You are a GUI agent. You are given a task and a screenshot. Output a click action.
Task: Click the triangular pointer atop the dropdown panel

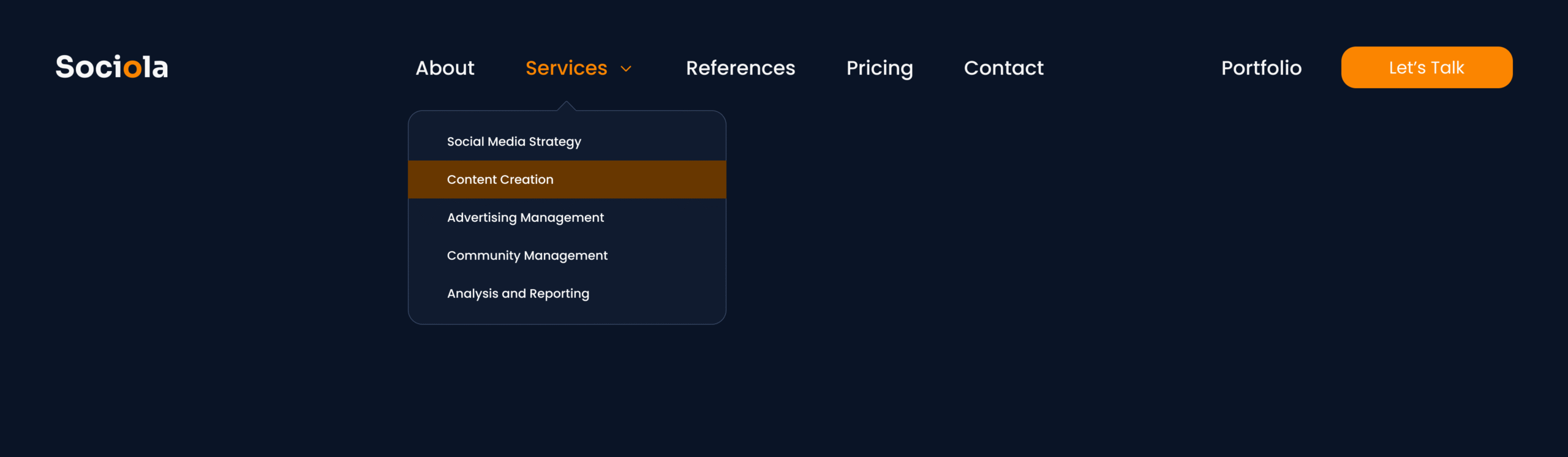567,107
